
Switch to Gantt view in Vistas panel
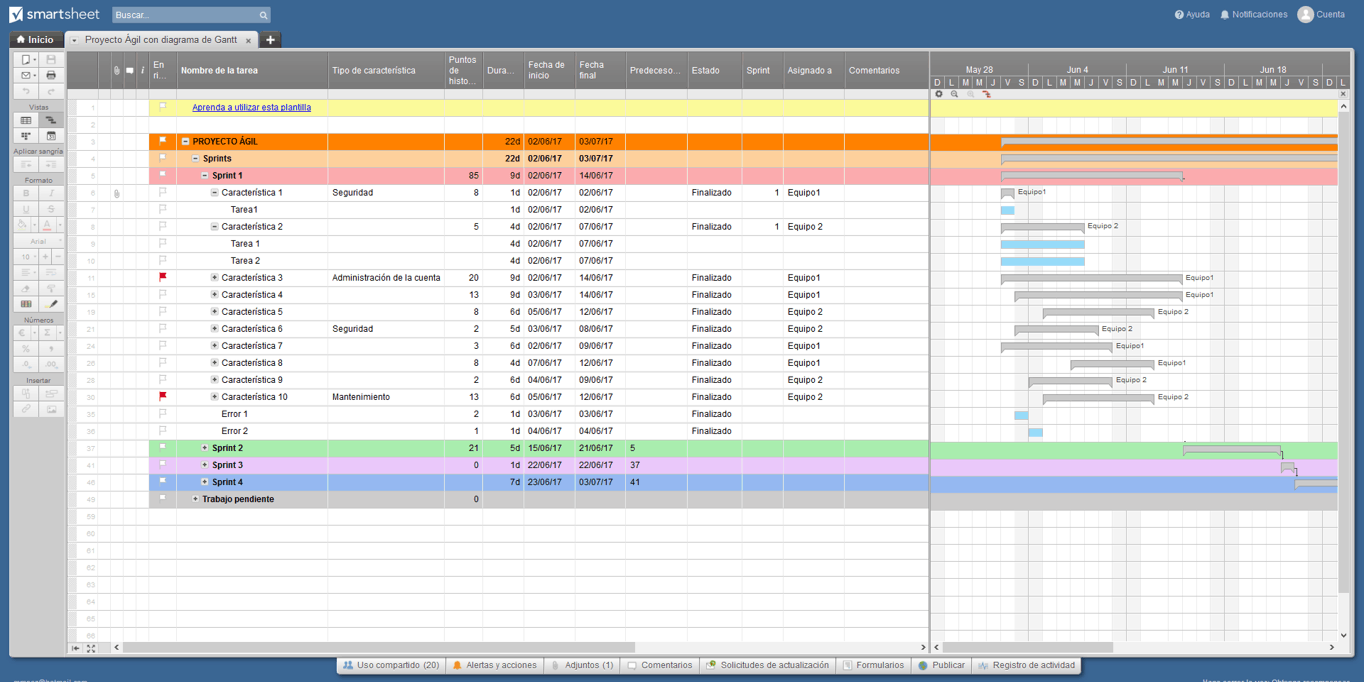[x=51, y=120]
